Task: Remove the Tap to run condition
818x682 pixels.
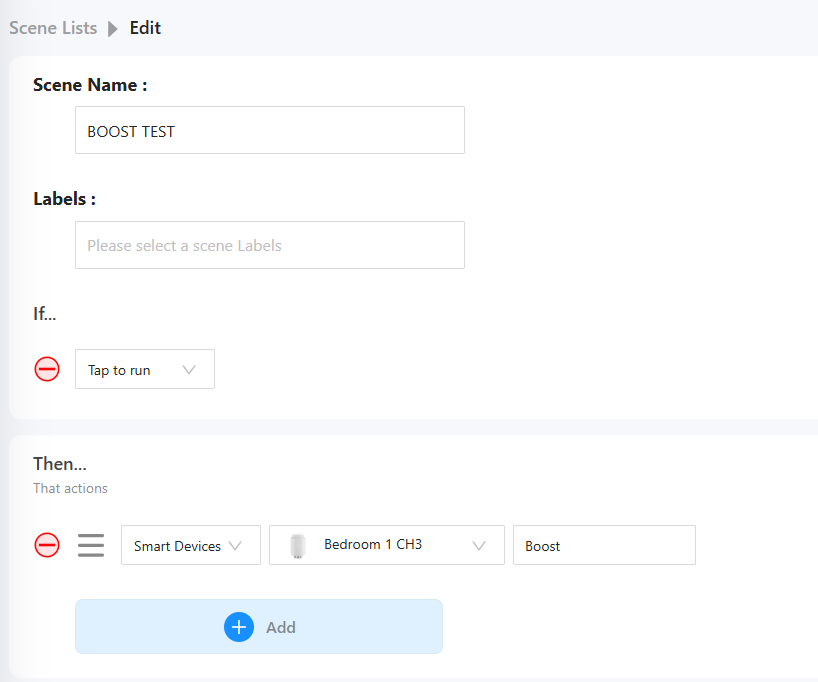Action: point(47,369)
